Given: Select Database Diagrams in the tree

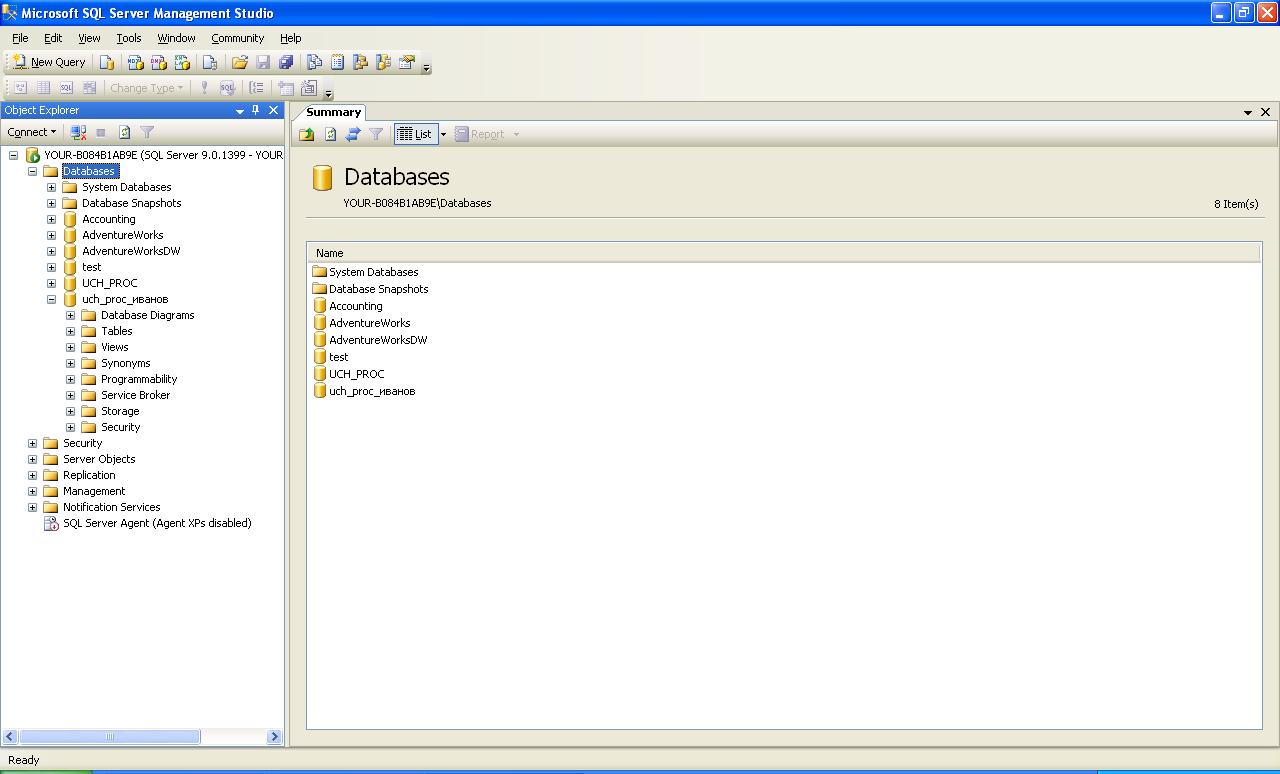Looking at the screenshot, I should click(x=148, y=315).
